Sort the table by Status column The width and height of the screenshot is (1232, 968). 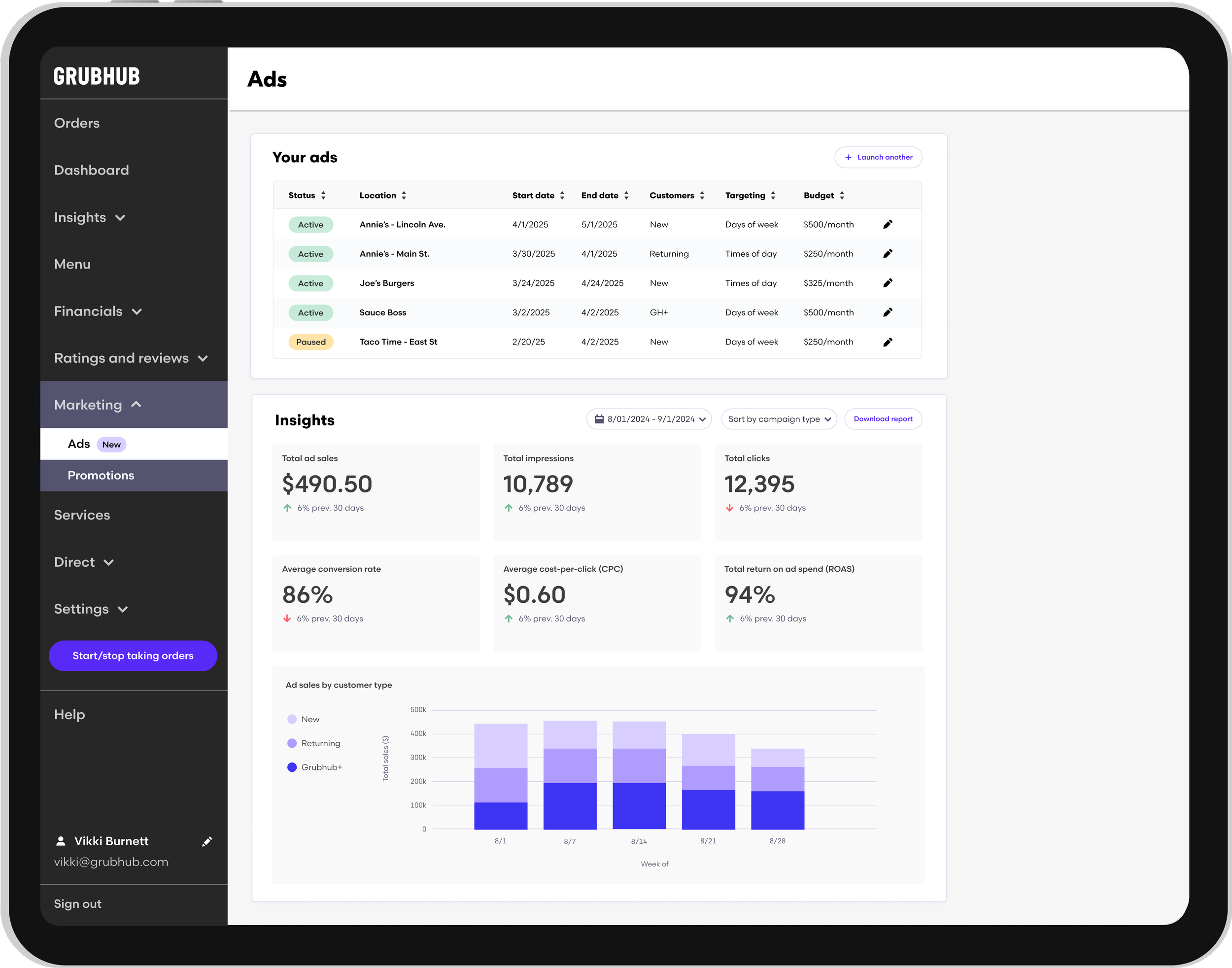coord(323,196)
